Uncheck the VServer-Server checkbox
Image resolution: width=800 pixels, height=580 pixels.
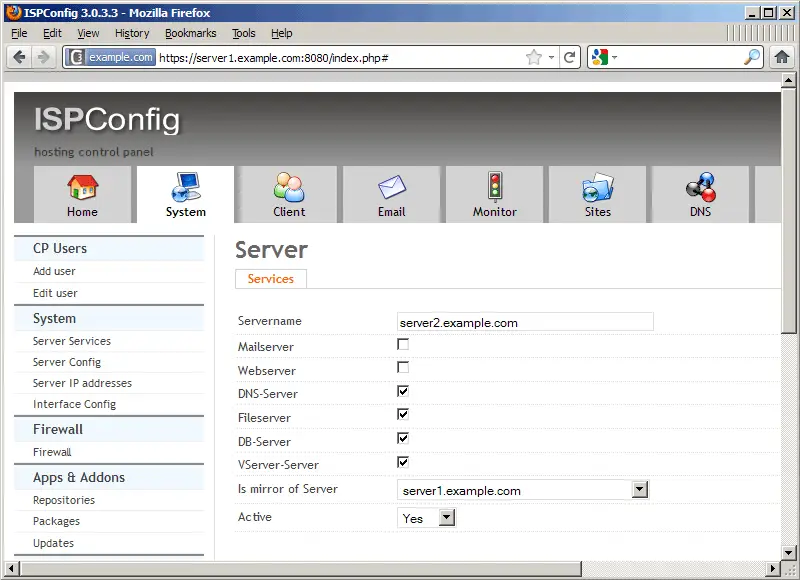coord(403,462)
